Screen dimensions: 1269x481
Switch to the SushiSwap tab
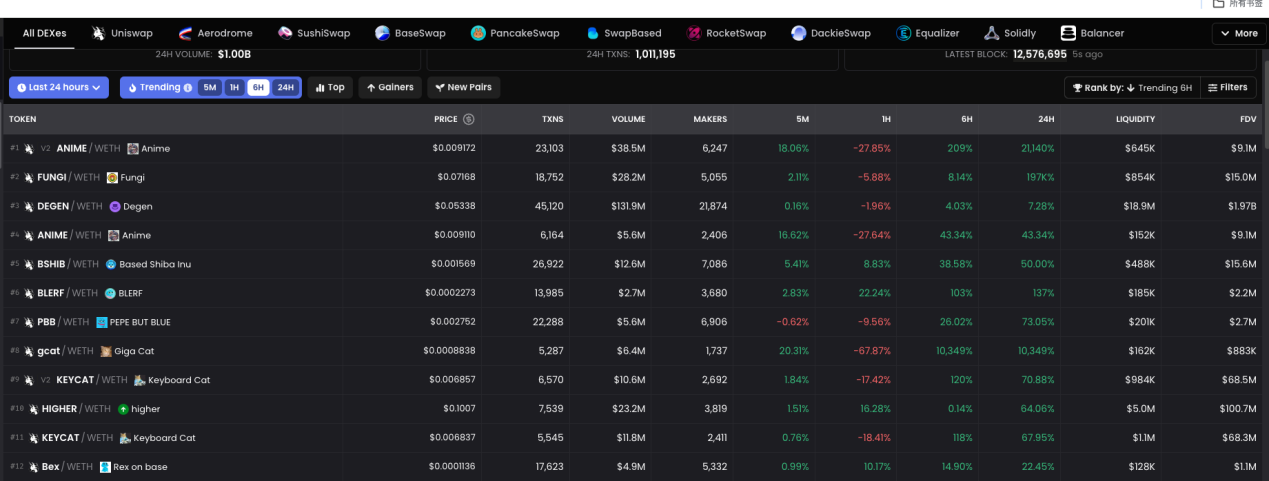tap(314, 33)
